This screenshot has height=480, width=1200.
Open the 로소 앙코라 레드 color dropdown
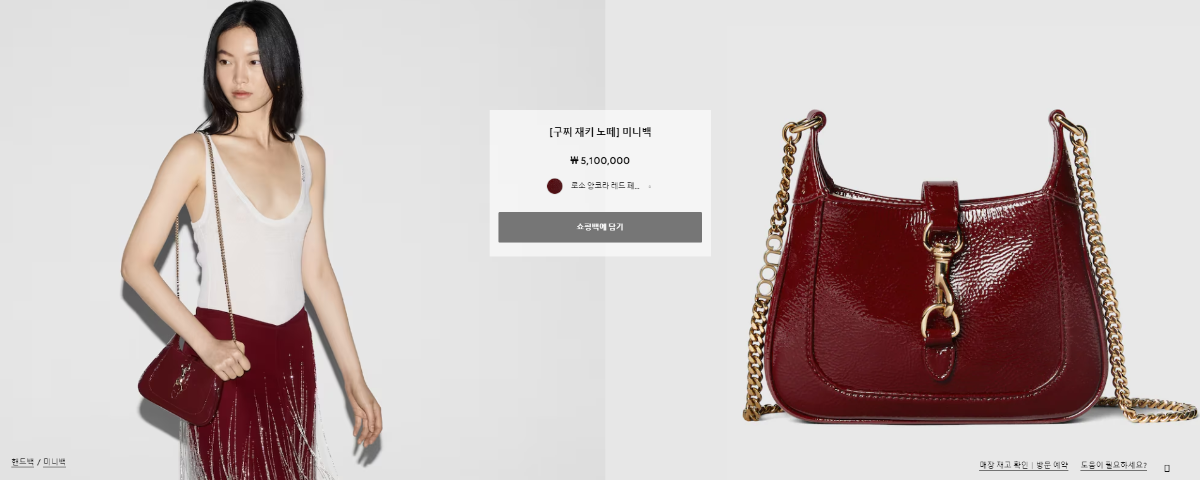pos(600,186)
